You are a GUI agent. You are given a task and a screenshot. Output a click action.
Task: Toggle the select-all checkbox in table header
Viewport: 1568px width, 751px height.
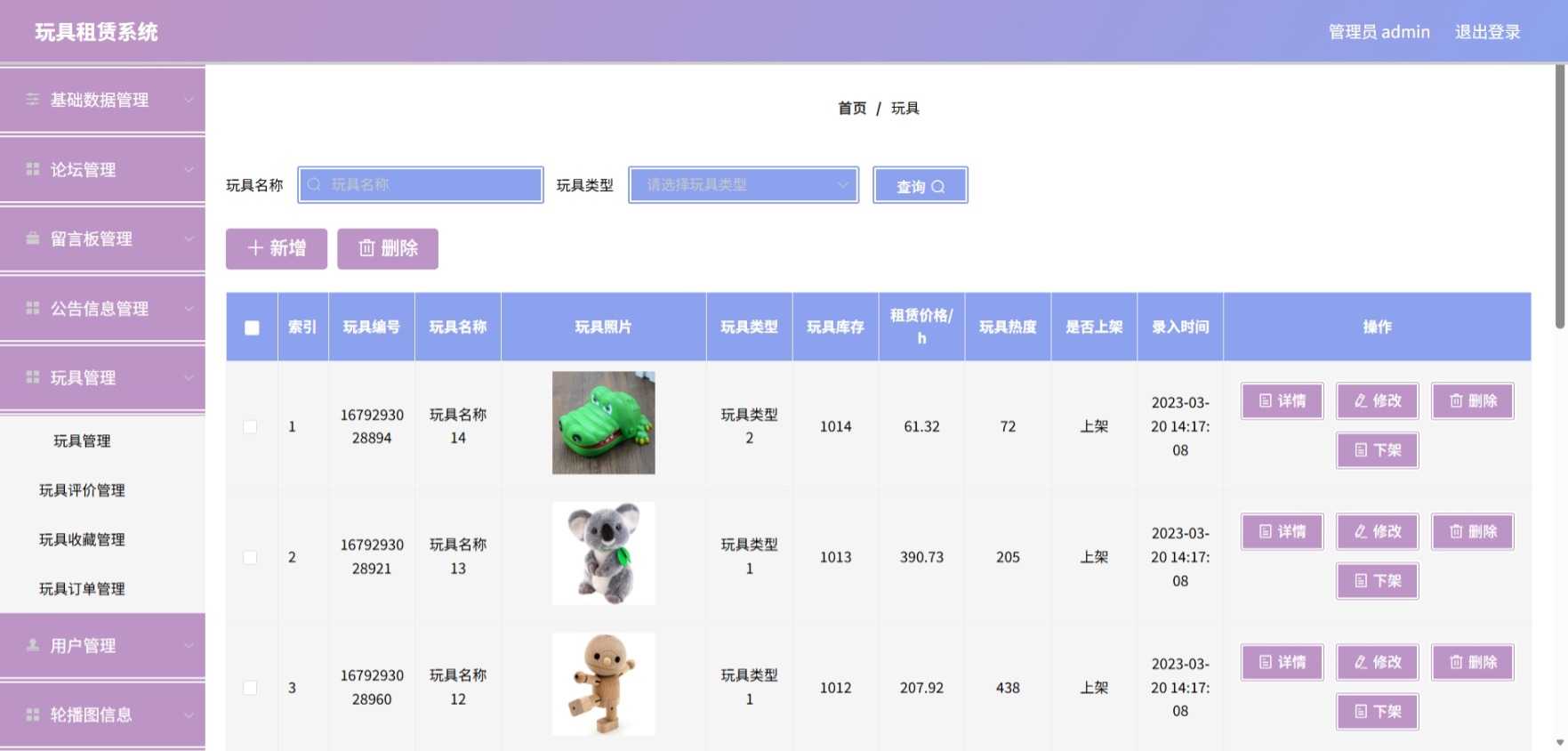(252, 327)
